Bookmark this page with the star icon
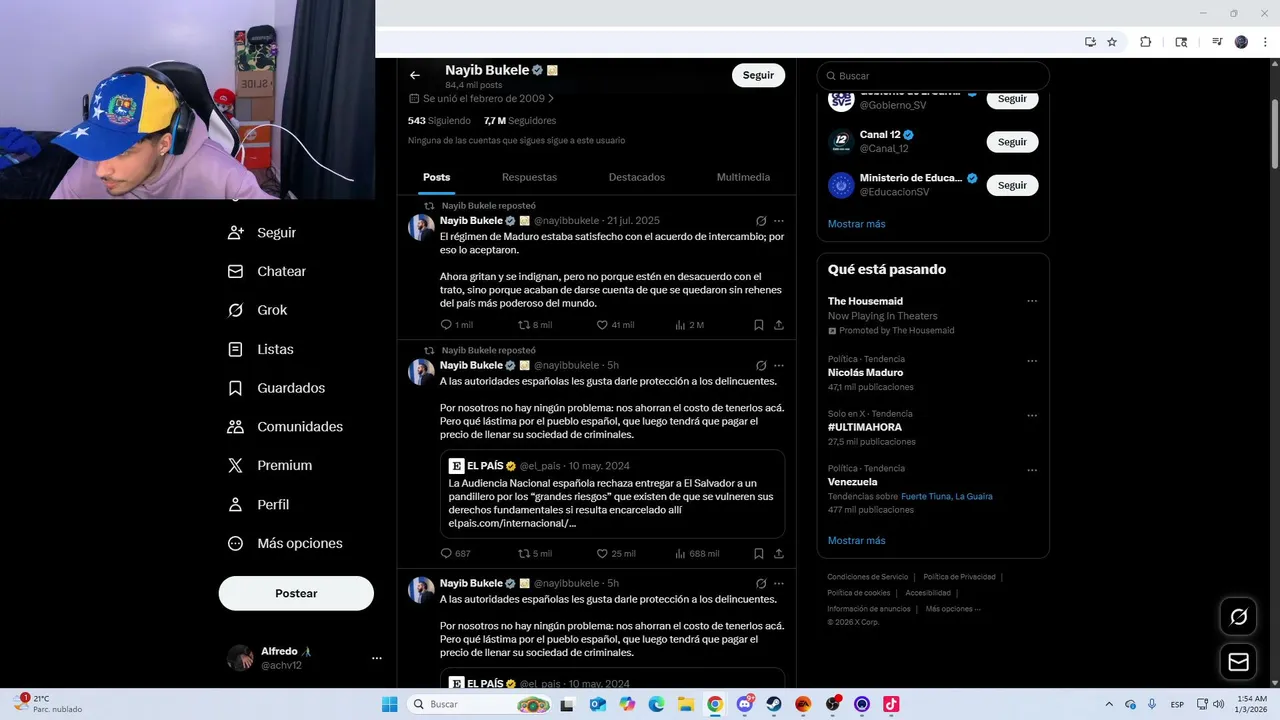The width and height of the screenshot is (1280, 720). pyautogui.click(x=1112, y=42)
